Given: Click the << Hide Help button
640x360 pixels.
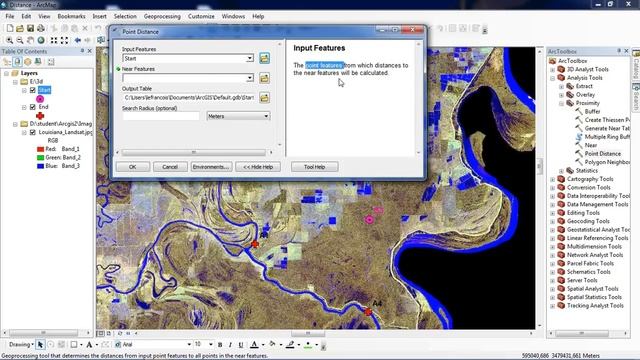Looking at the screenshot, I should tap(258, 167).
